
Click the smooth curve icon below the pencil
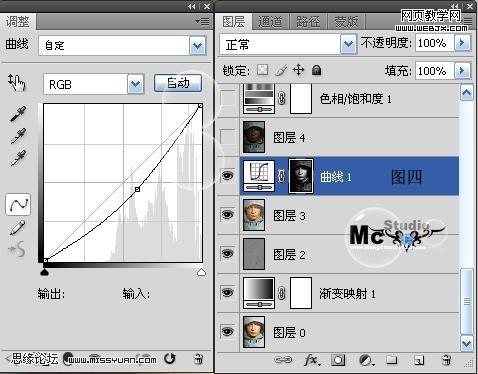(17, 250)
